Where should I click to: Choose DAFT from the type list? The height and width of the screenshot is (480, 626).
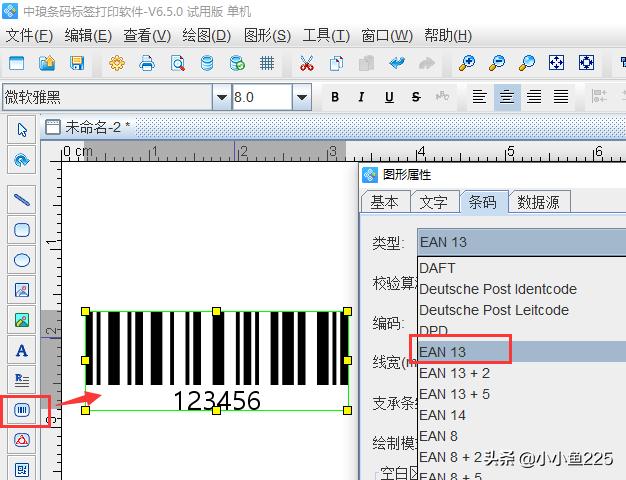click(521, 268)
